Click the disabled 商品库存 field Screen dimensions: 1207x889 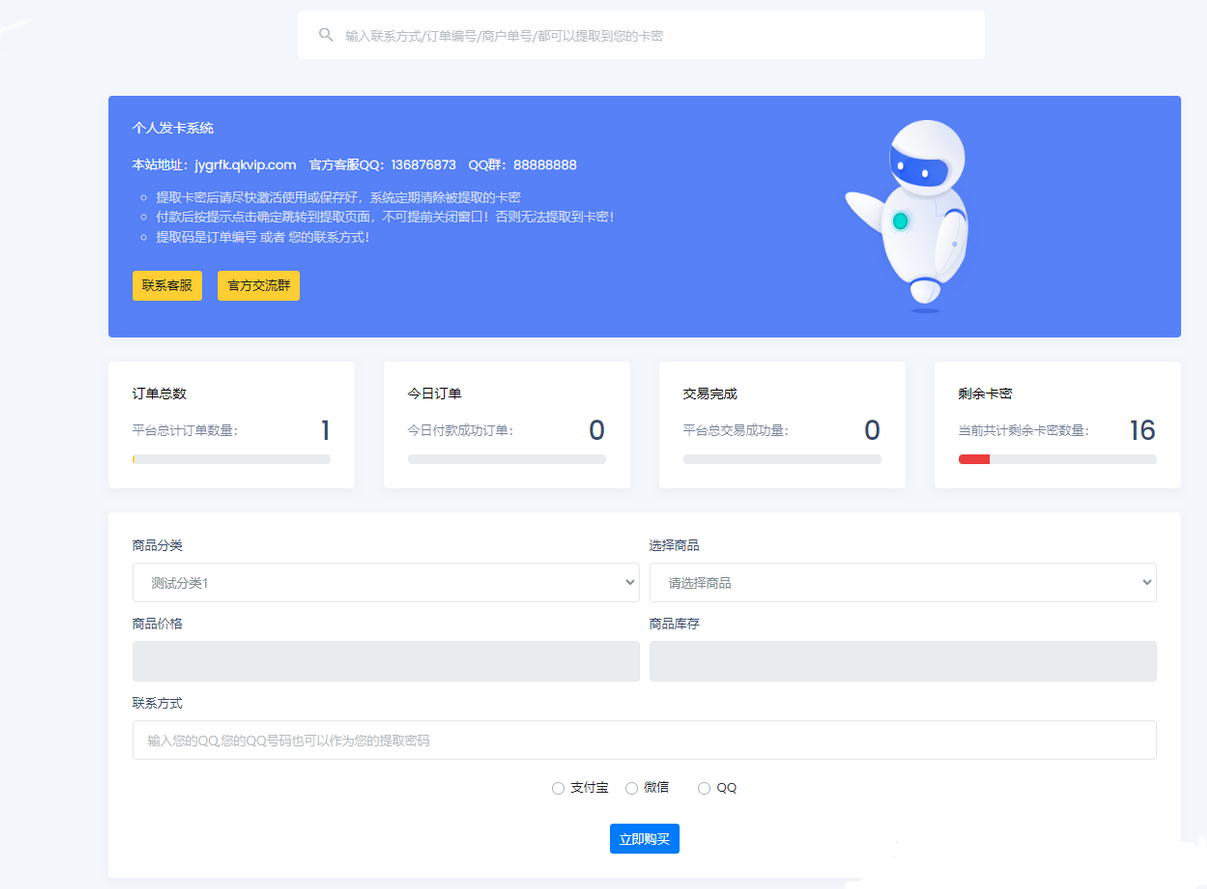(902, 661)
